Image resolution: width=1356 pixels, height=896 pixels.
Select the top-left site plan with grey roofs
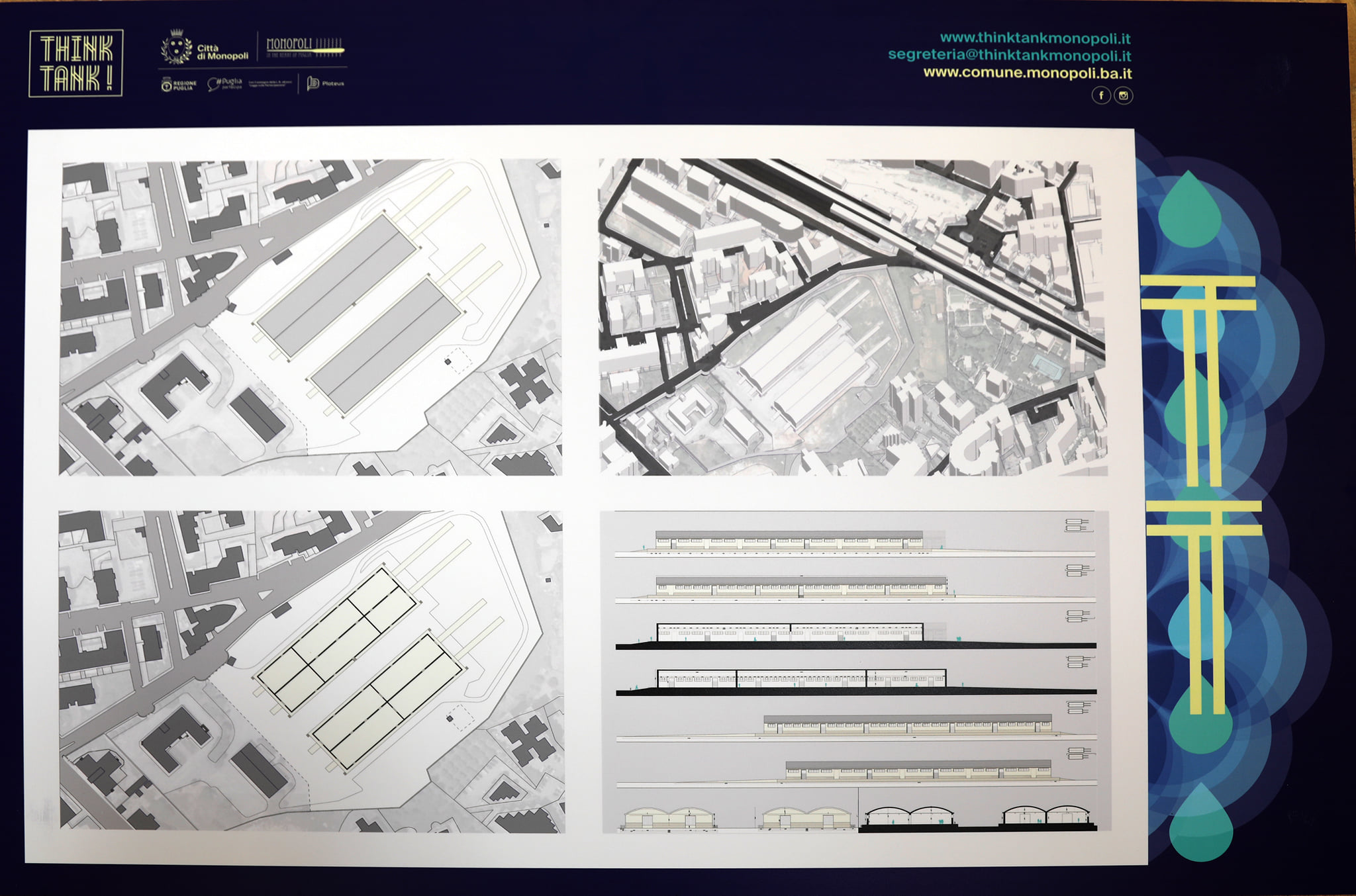pos(311,317)
